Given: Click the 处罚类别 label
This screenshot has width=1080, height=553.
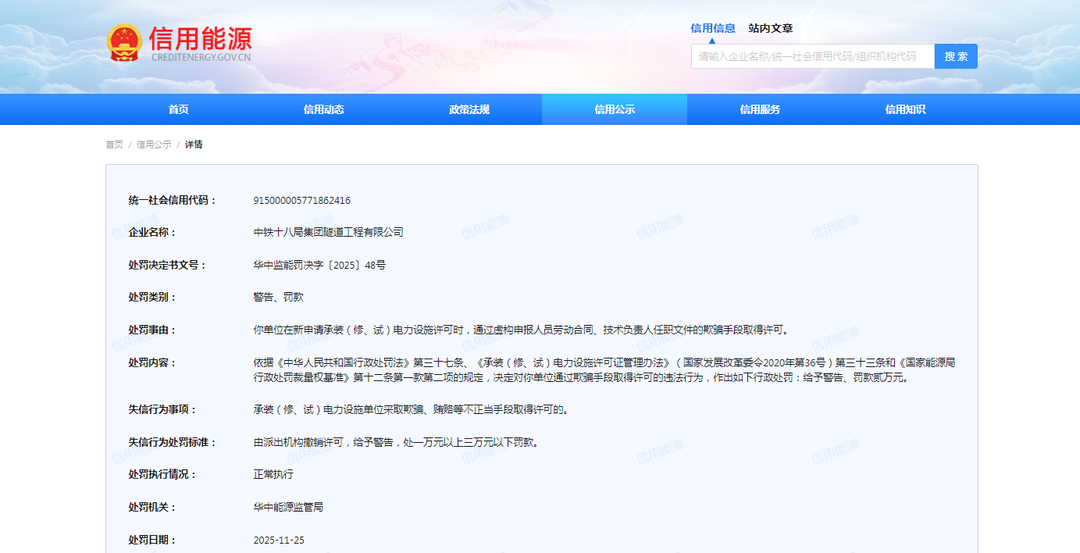Looking at the screenshot, I should click(152, 298).
